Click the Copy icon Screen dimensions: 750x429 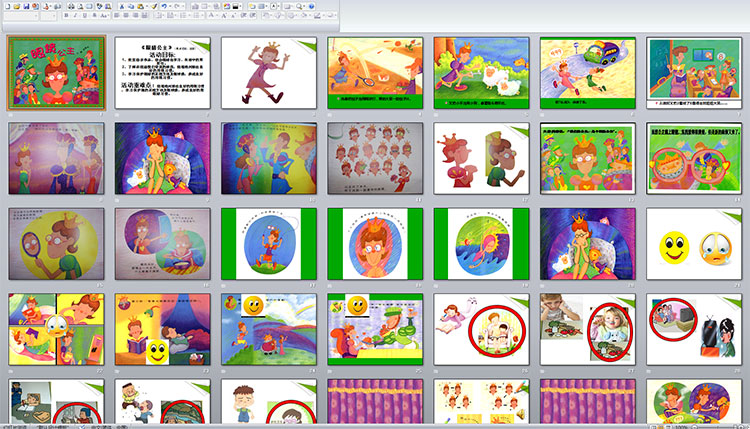tap(131, 6)
